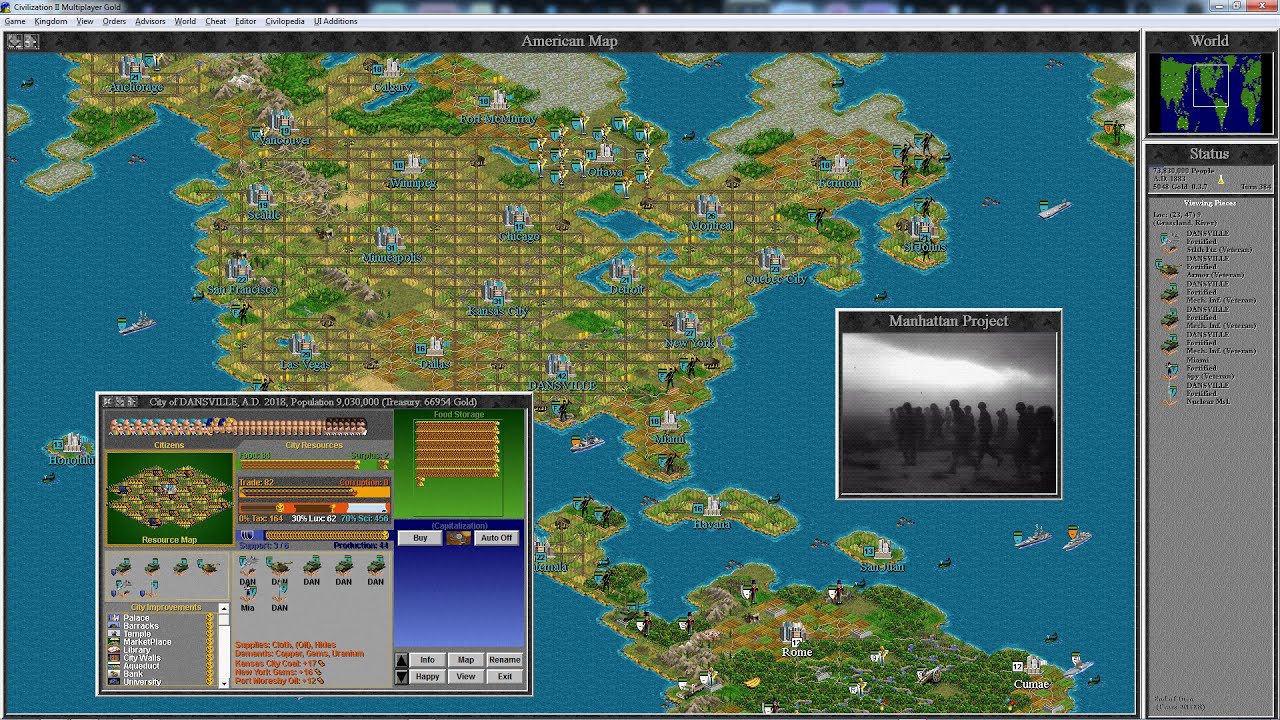Image resolution: width=1280 pixels, height=720 pixels.
Task: Exit the DANSVILLE city window
Action: (x=504, y=677)
